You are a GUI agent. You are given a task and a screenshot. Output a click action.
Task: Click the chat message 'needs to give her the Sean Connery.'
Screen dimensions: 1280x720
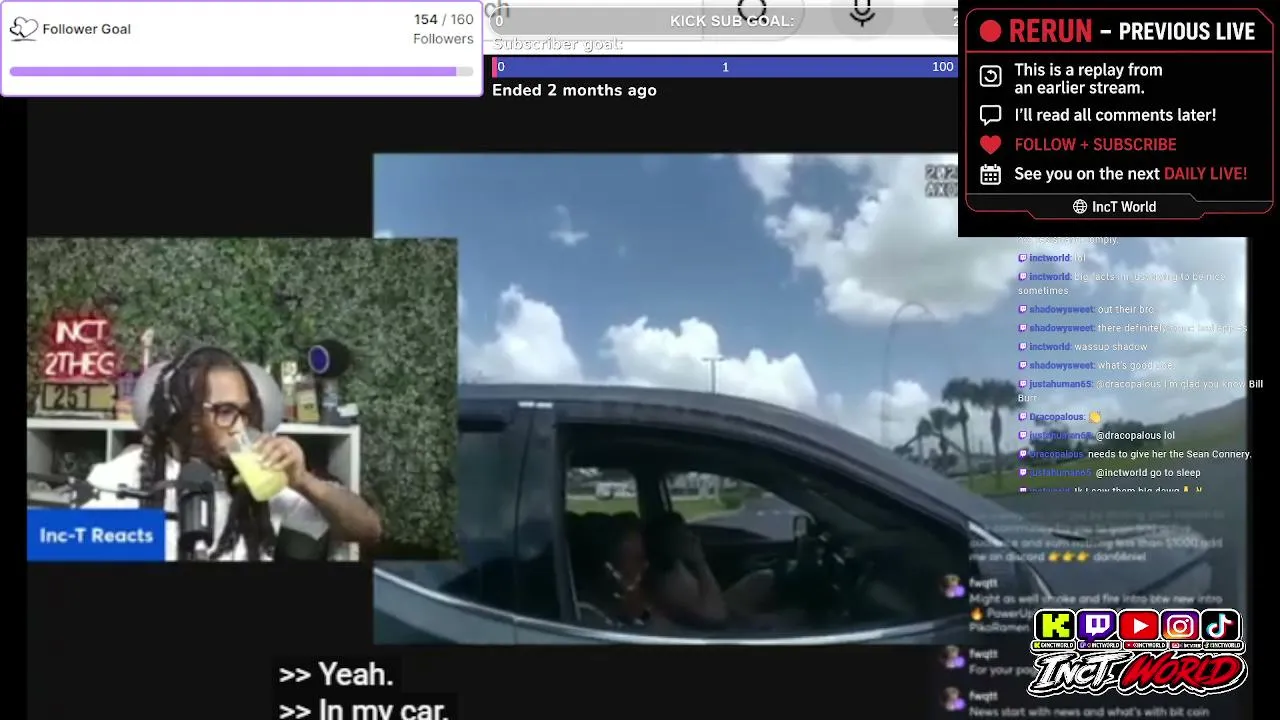click(x=1169, y=454)
